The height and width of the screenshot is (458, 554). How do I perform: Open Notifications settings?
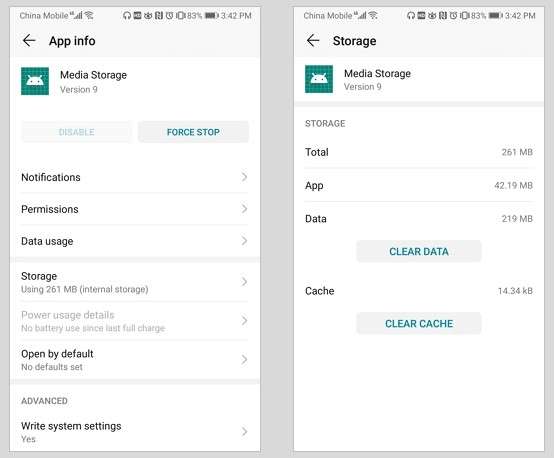point(135,177)
